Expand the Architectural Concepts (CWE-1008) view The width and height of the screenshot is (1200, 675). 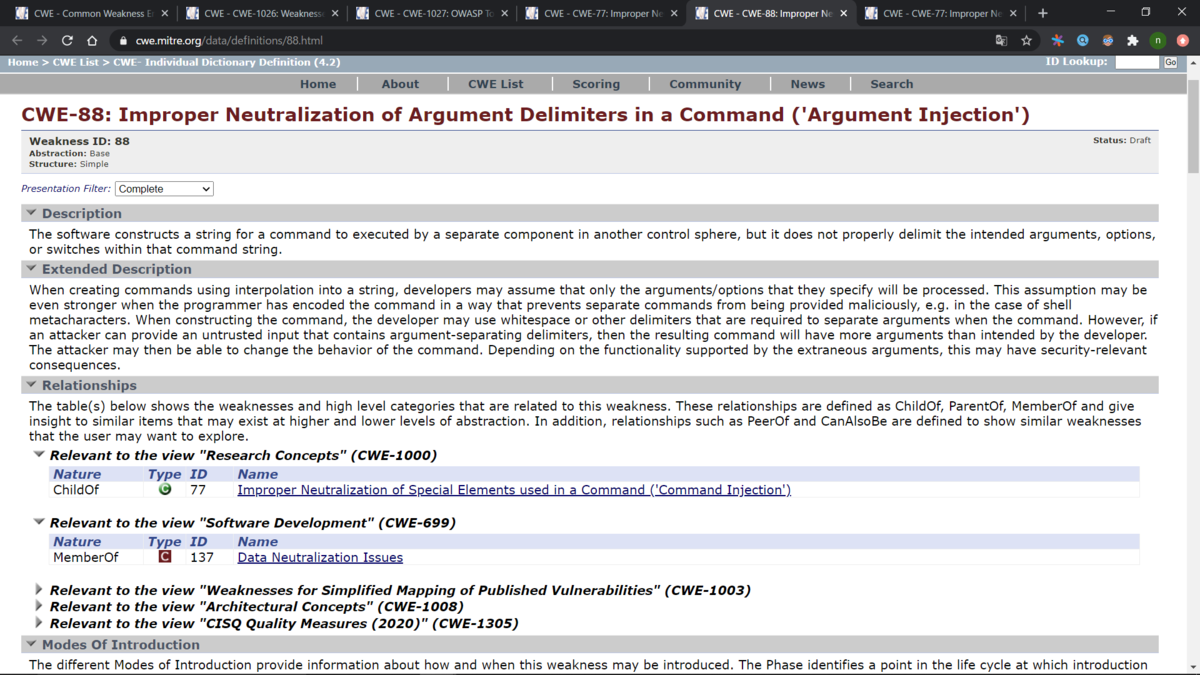click(39, 606)
